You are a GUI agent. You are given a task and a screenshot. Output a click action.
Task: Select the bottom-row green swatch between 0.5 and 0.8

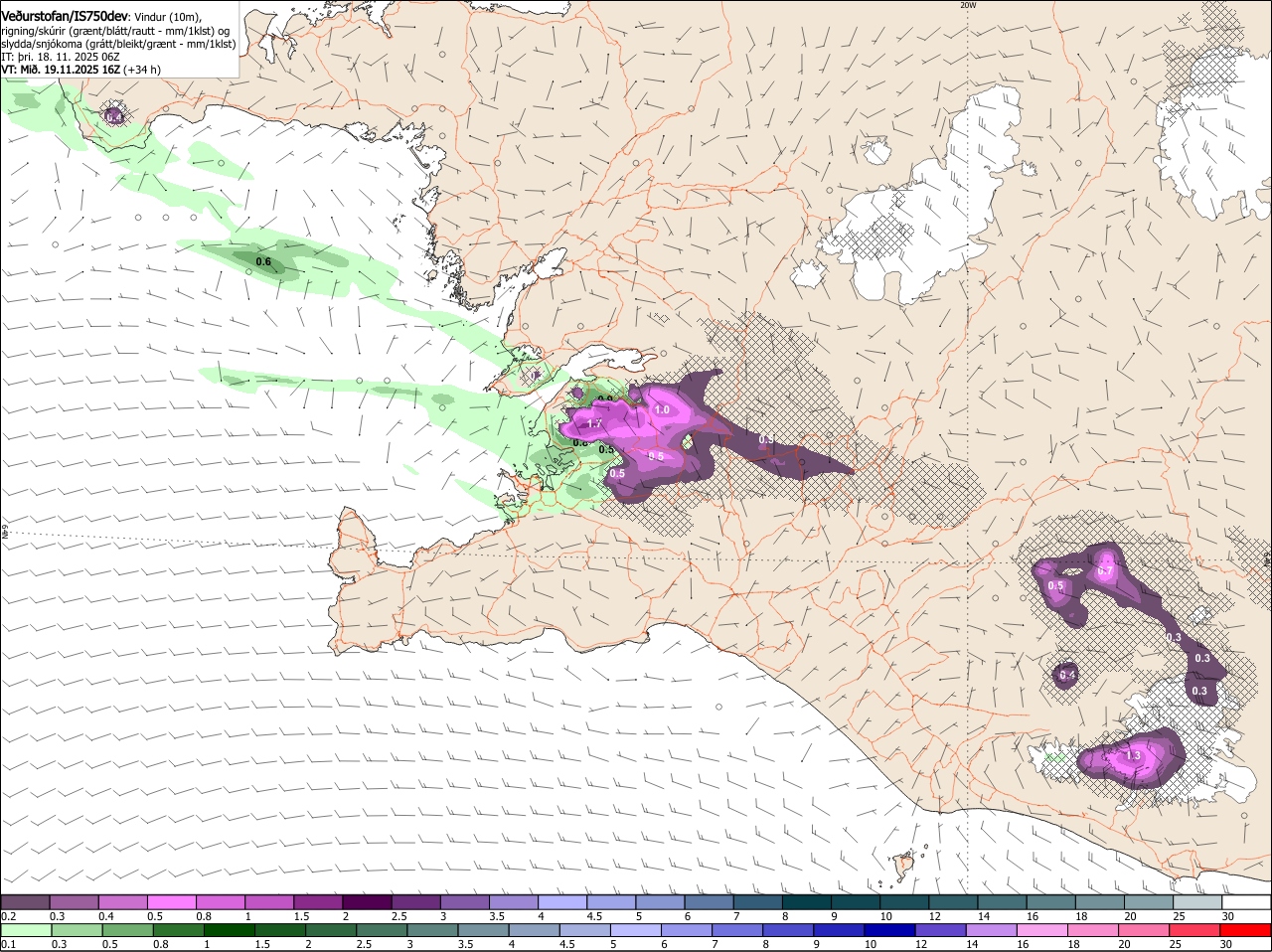click(x=128, y=930)
